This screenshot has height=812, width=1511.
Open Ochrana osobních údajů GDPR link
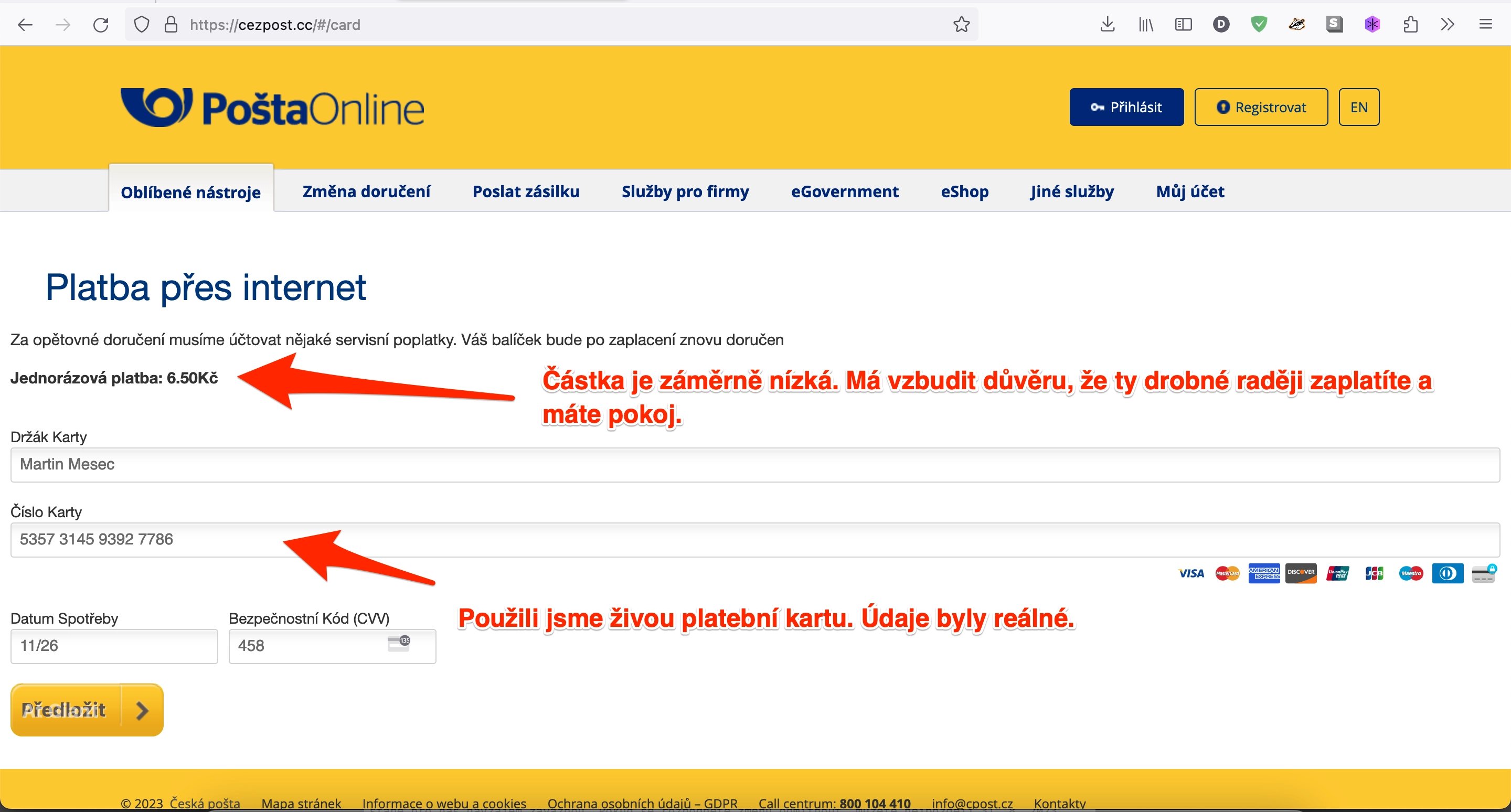[642, 804]
